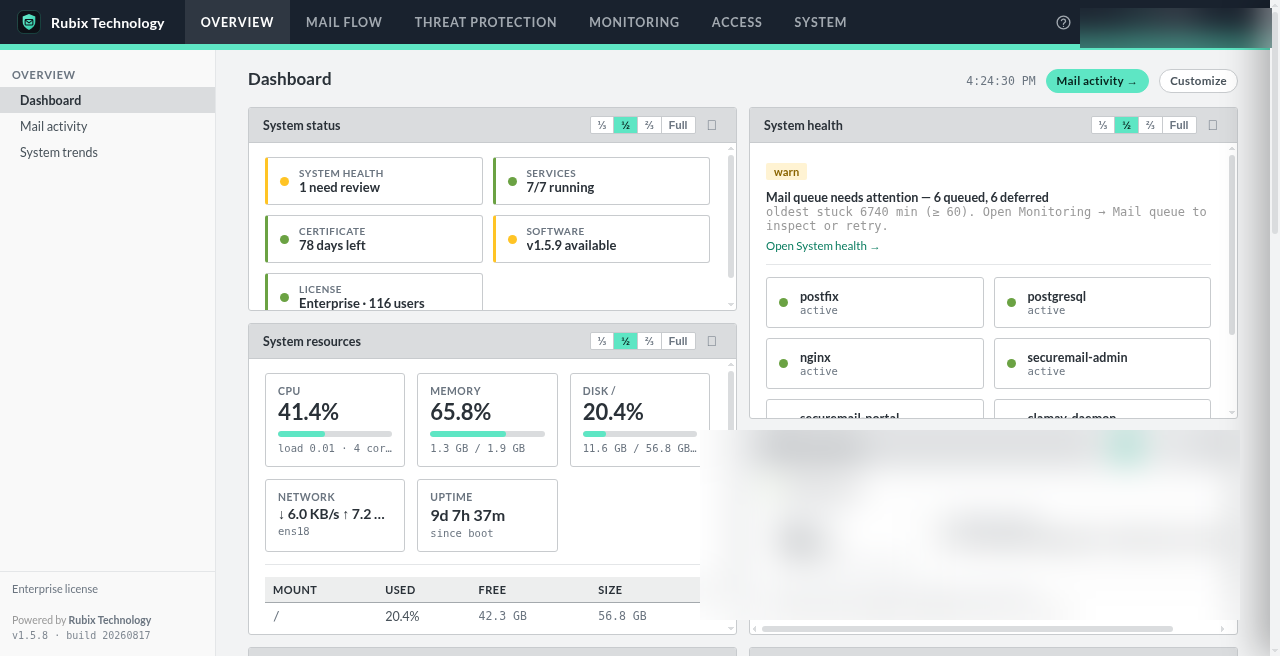This screenshot has width=1280, height=656.
Task: Click the postfix active service card
Action: tap(875, 302)
